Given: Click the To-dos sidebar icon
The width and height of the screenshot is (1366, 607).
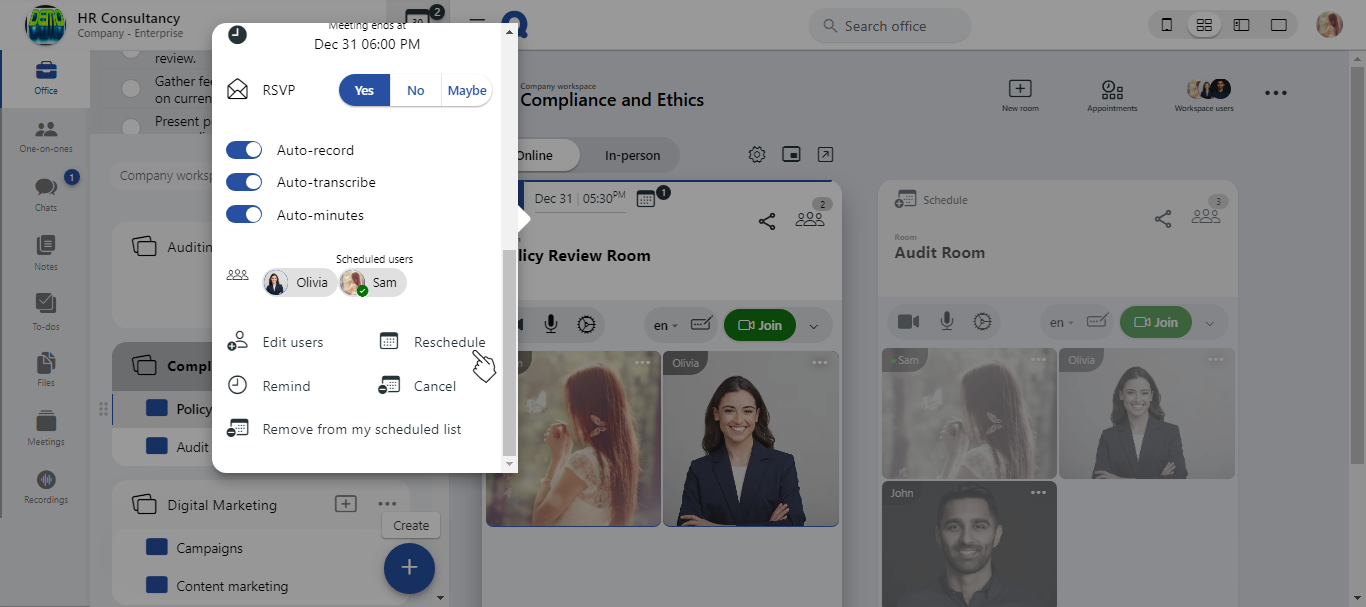Looking at the screenshot, I should [x=45, y=309].
